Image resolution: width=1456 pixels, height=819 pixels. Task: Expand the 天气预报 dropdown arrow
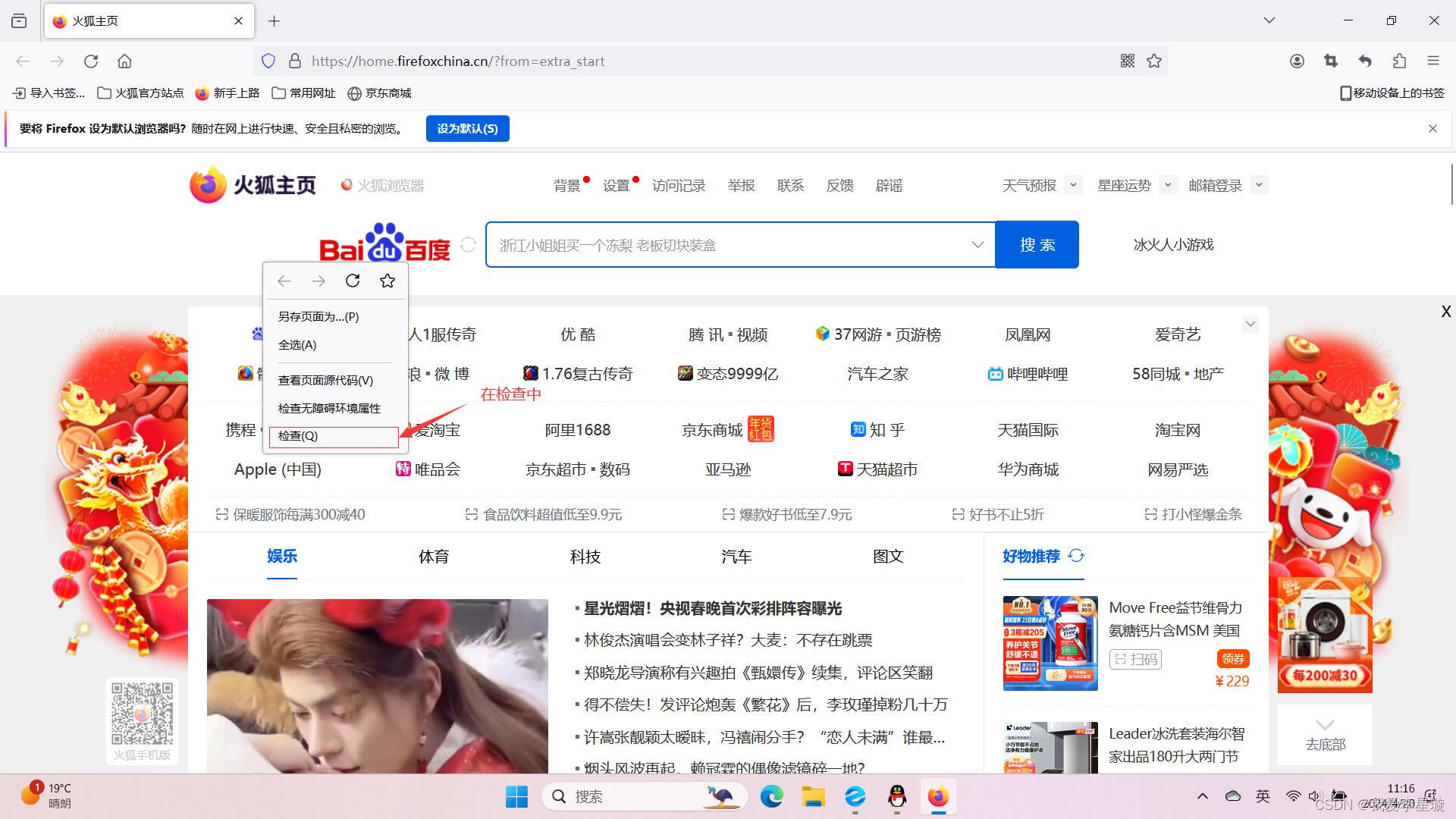(x=1073, y=184)
